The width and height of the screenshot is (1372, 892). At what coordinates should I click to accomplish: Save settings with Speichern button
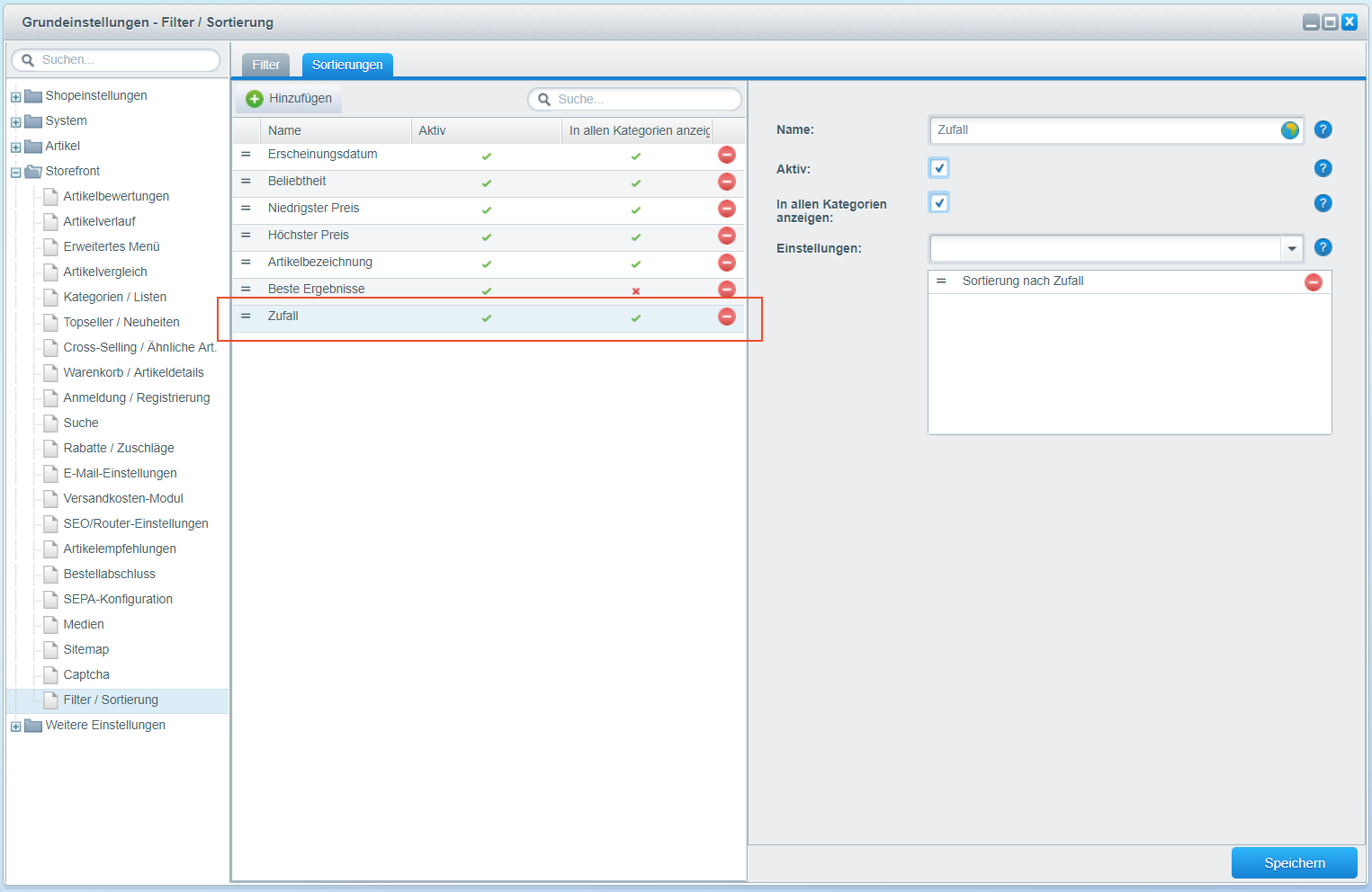[x=1294, y=862]
